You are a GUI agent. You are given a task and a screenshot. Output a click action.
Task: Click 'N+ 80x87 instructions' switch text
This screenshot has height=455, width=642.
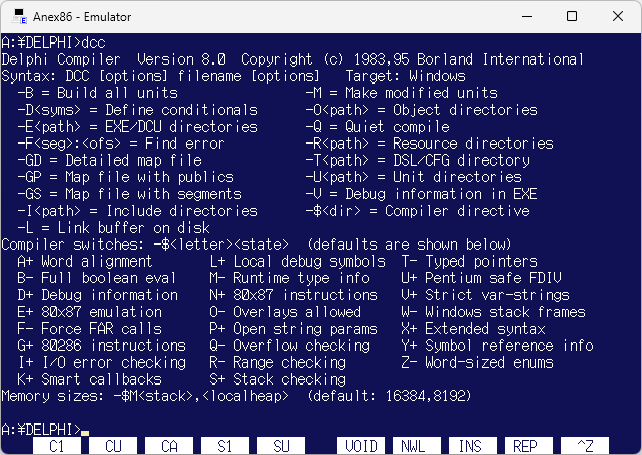(293, 295)
